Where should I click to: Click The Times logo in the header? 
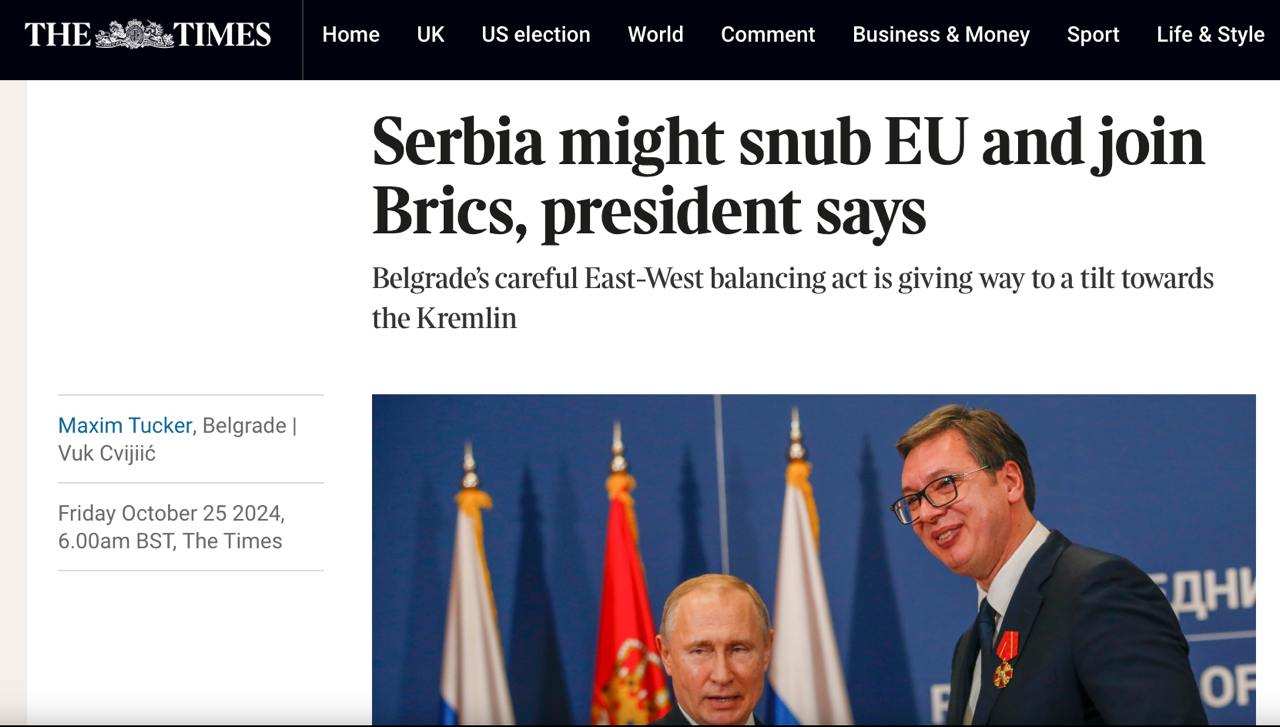pos(148,35)
